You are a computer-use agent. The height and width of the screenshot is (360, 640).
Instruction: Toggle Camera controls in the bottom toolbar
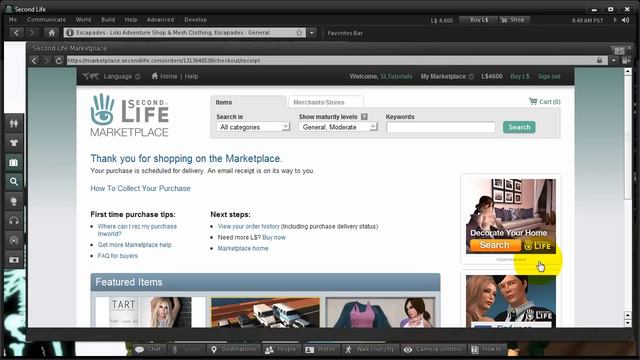pos(433,349)
